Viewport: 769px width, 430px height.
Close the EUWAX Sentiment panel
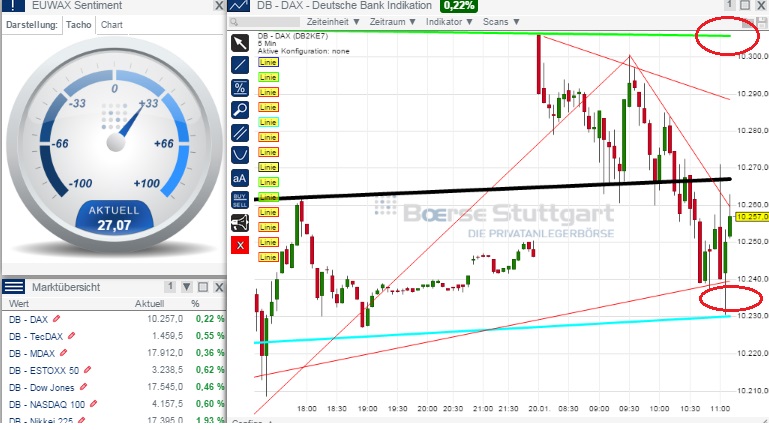click(x=219, y=6)
